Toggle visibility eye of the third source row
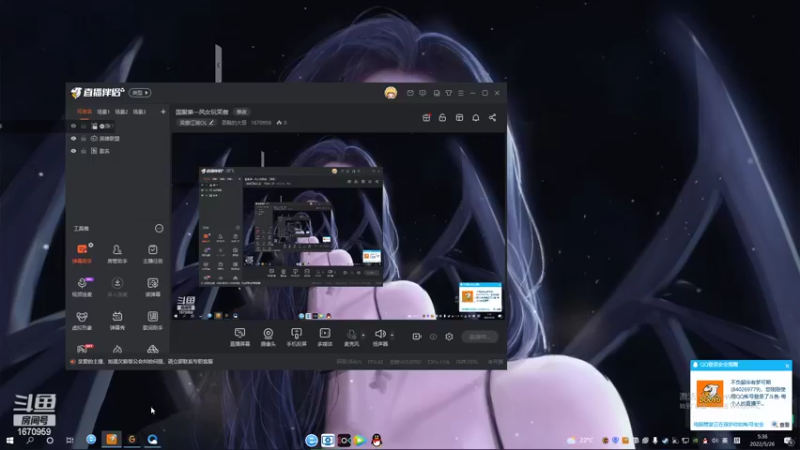Screen dimensions: 800x450 click(73, 151)
